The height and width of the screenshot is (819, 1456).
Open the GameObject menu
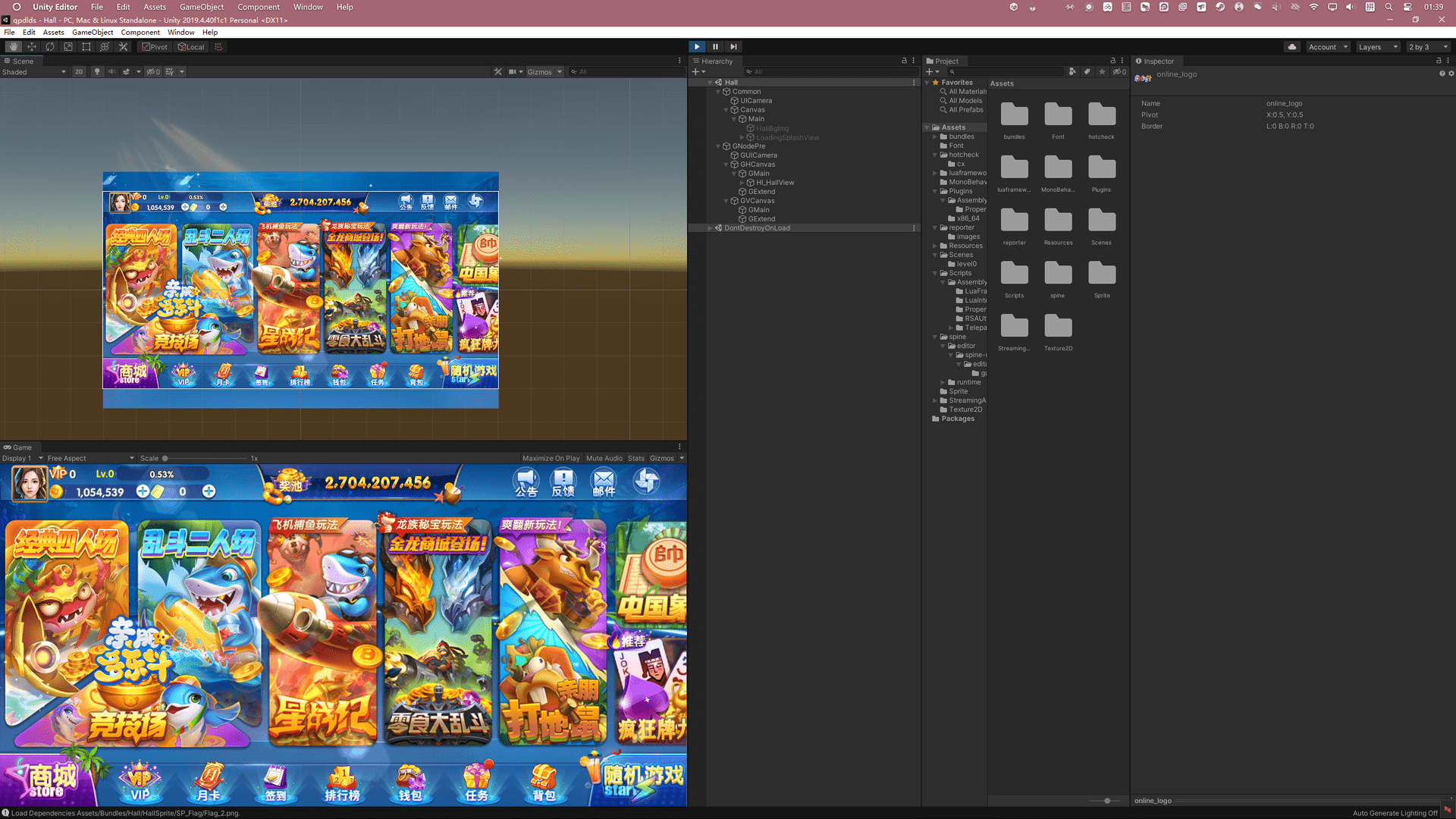click(93, 33)
